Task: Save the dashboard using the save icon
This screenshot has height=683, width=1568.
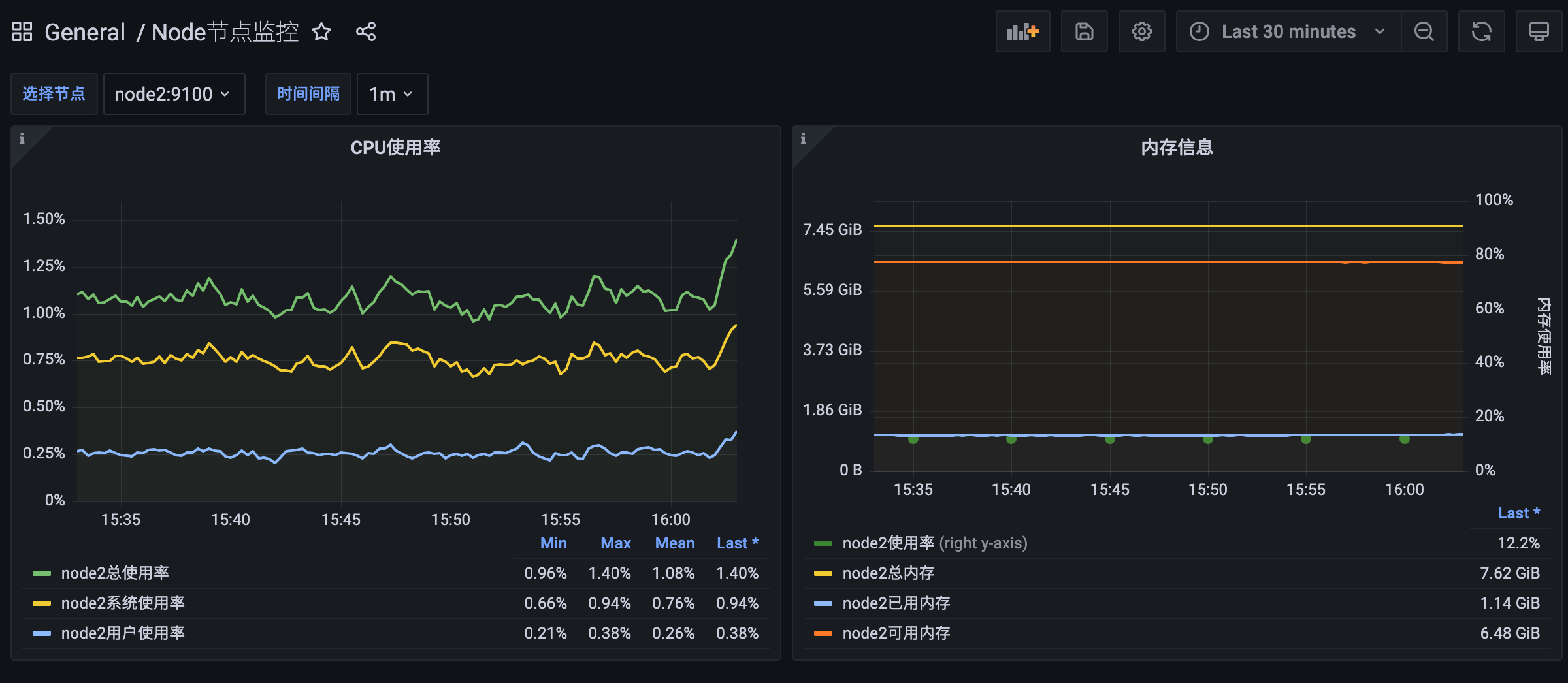Action: pyautogui.click(x=1084, y=31)
